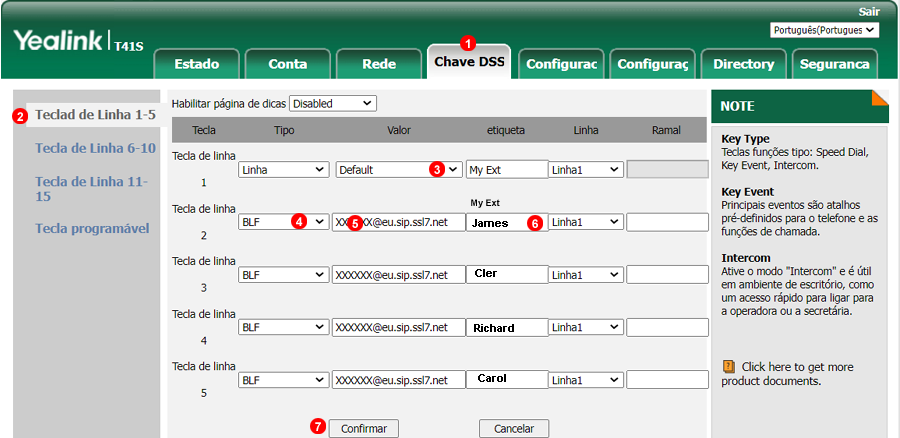Screen dimensions: 900x438
Task: Go to the Directory tab
Action: point(743,64)
